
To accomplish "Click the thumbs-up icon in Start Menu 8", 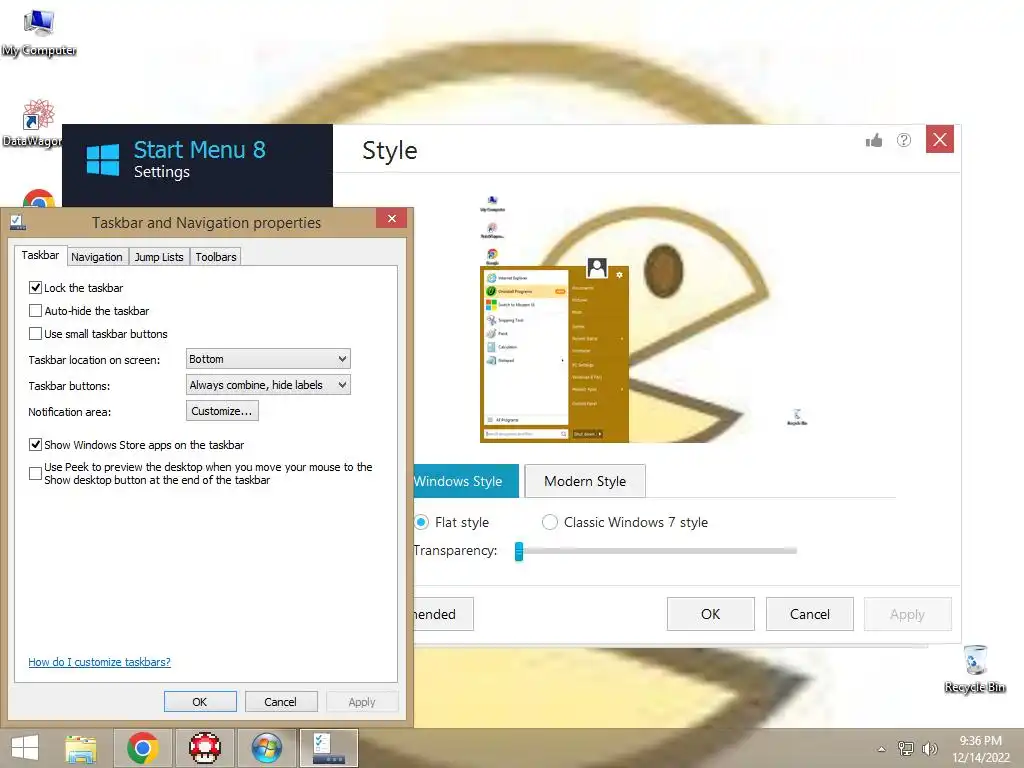I will coord(874,140).
